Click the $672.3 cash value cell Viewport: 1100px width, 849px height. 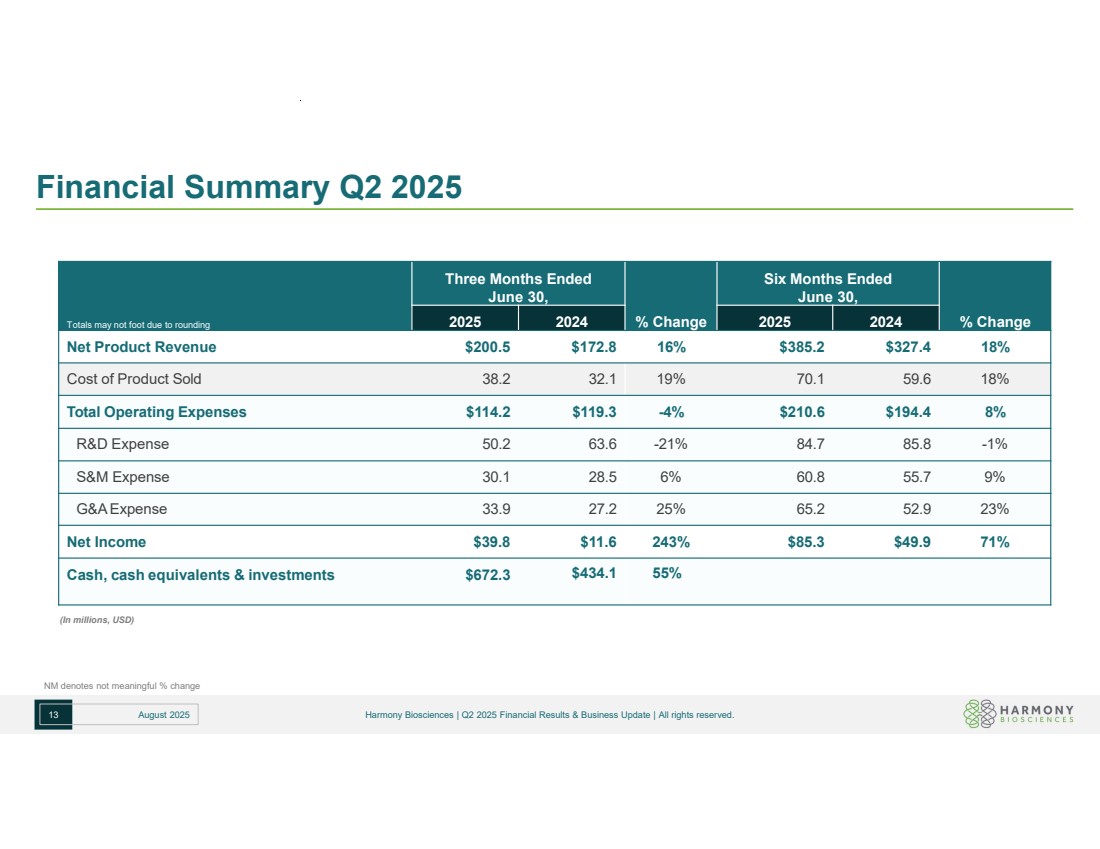tap(487, 575)
